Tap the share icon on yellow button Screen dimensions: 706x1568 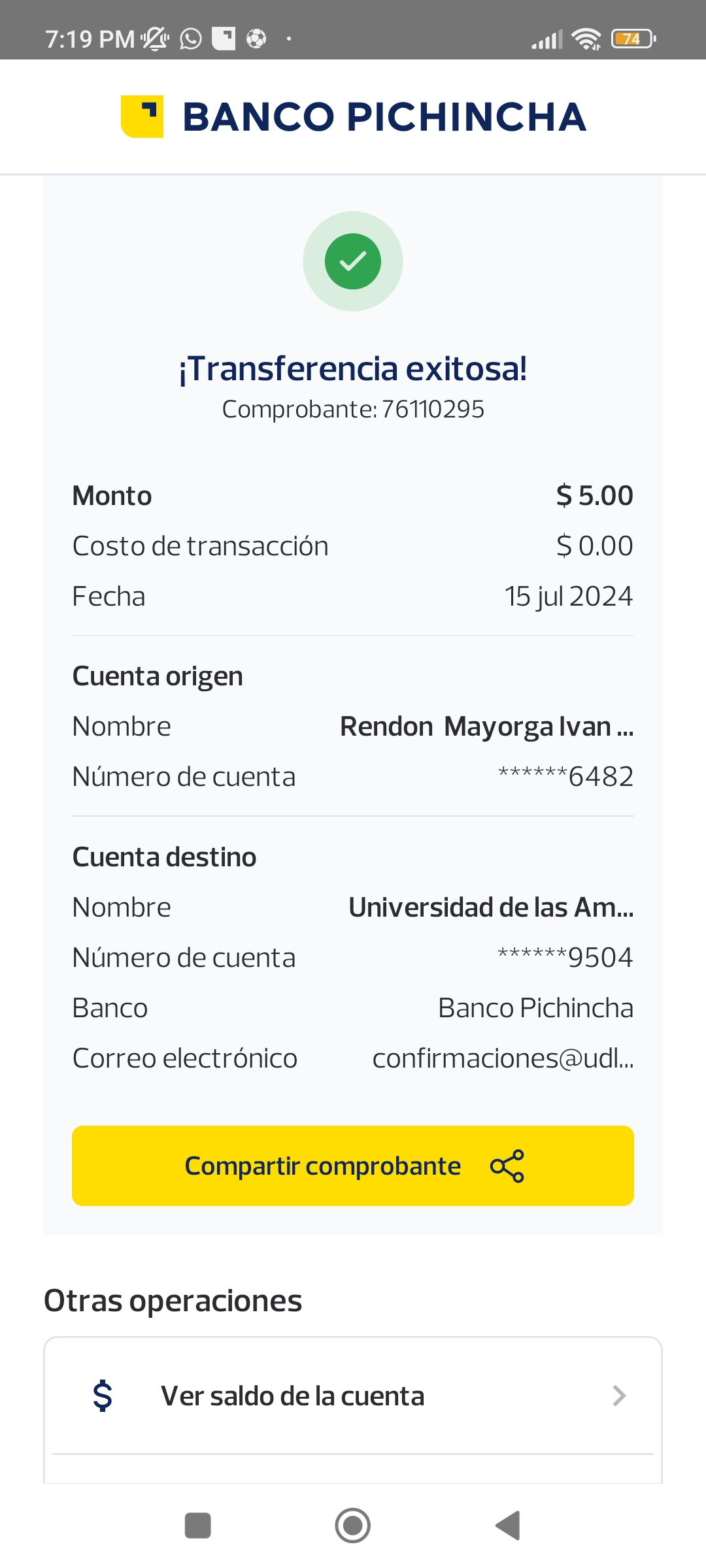click(x=507, y=1166)
